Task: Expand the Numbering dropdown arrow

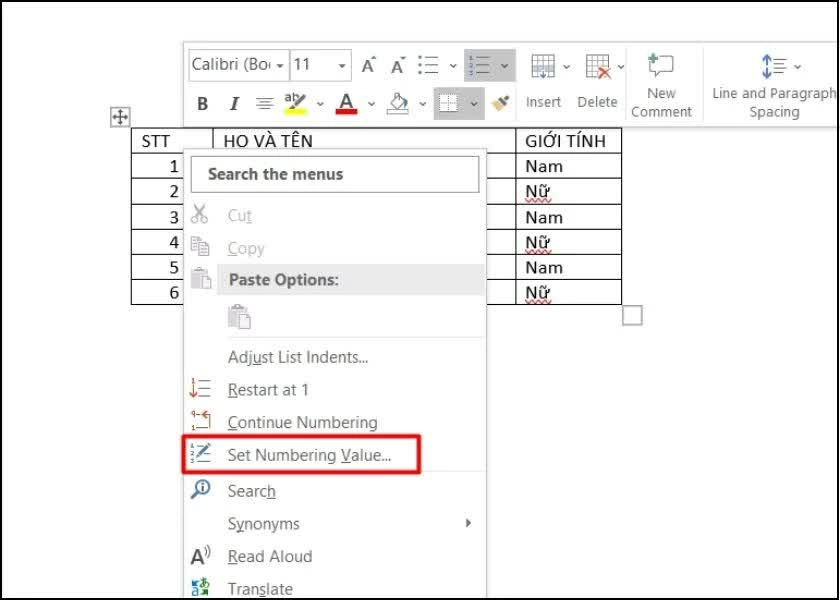Action: tap(504, 66)
